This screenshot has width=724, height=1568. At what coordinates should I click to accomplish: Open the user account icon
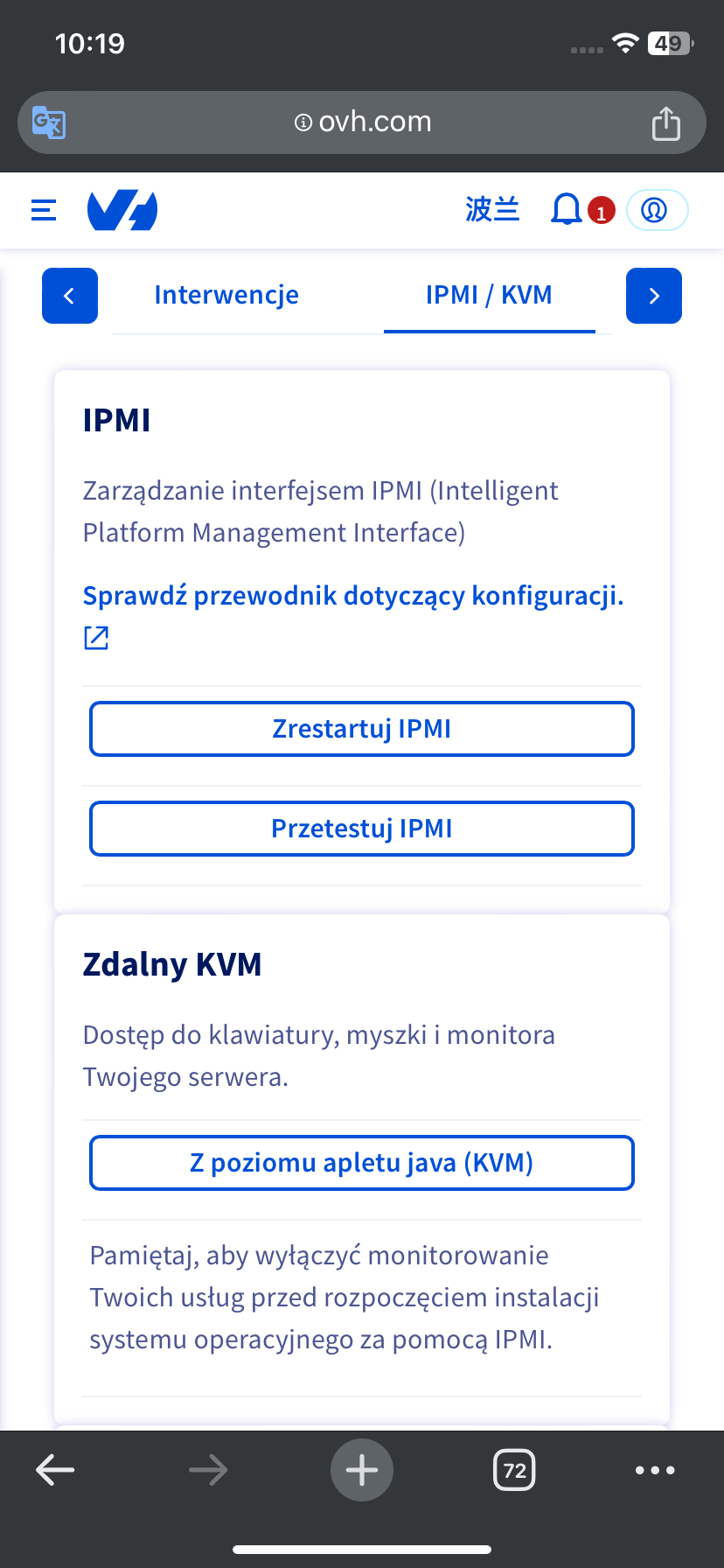(x=657, y=210)
